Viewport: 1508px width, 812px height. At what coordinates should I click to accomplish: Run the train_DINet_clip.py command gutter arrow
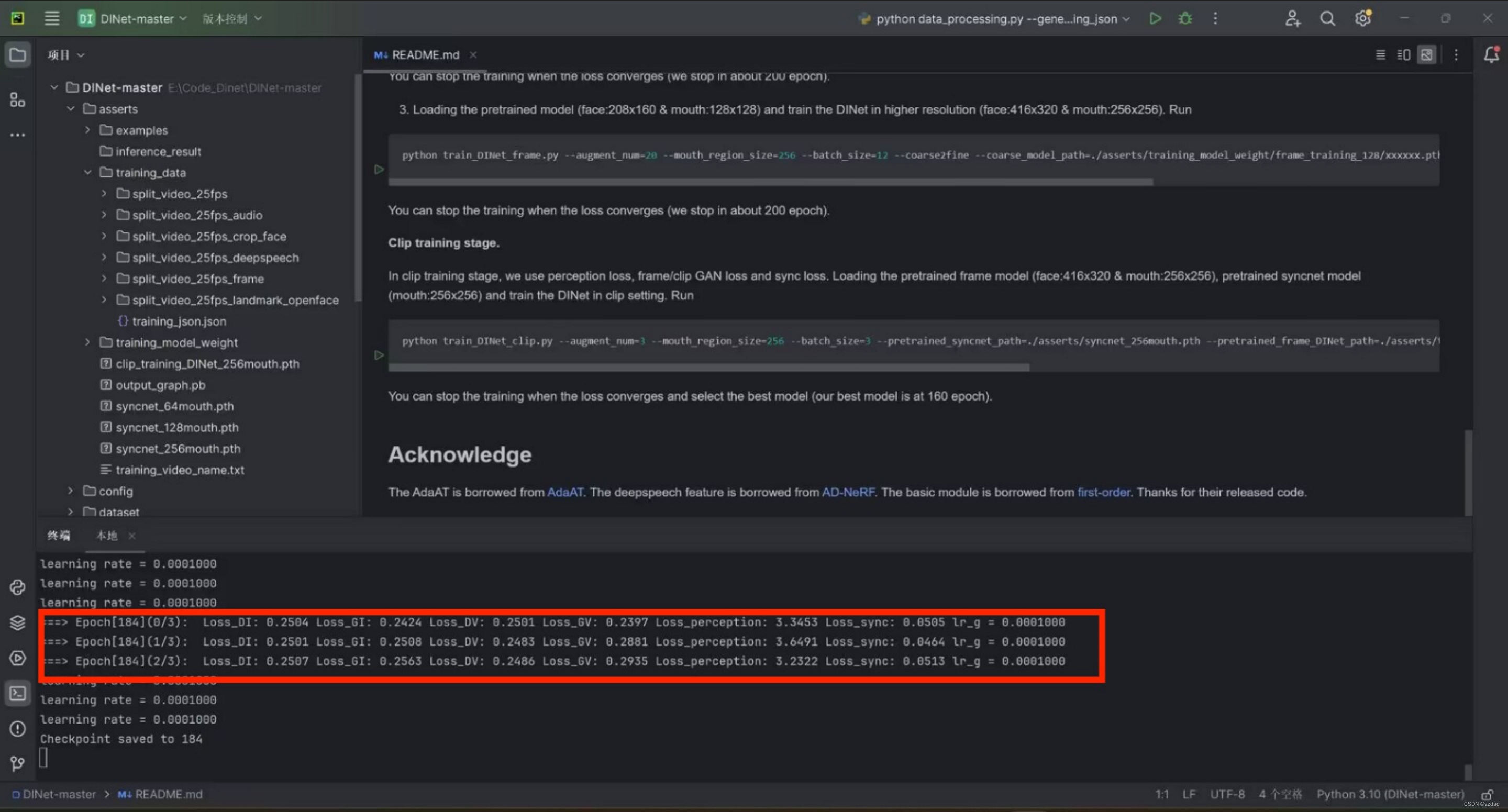[379, 355]
